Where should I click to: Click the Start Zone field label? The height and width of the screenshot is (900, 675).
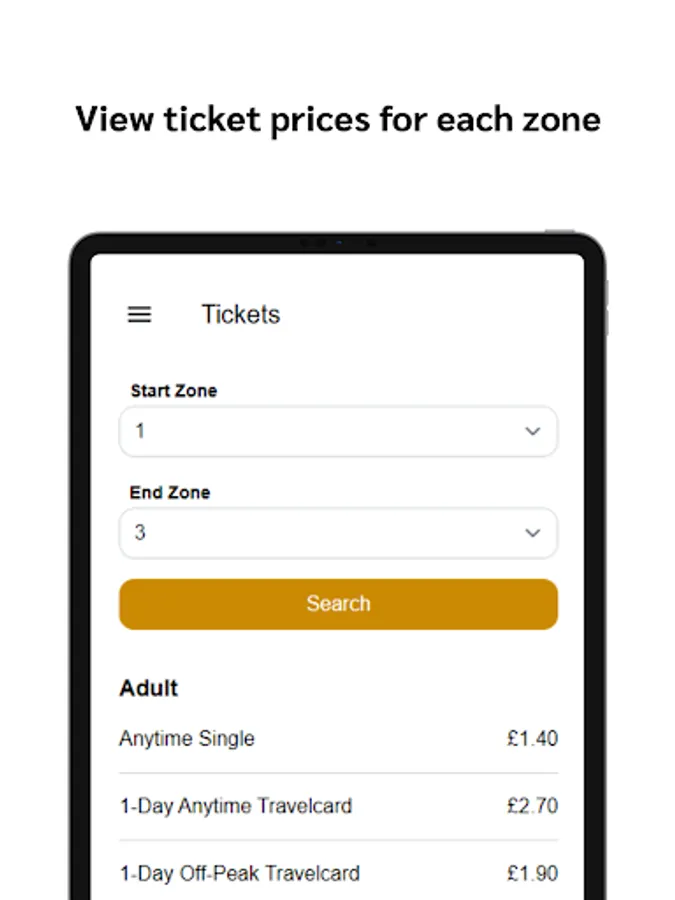(174, 391)
